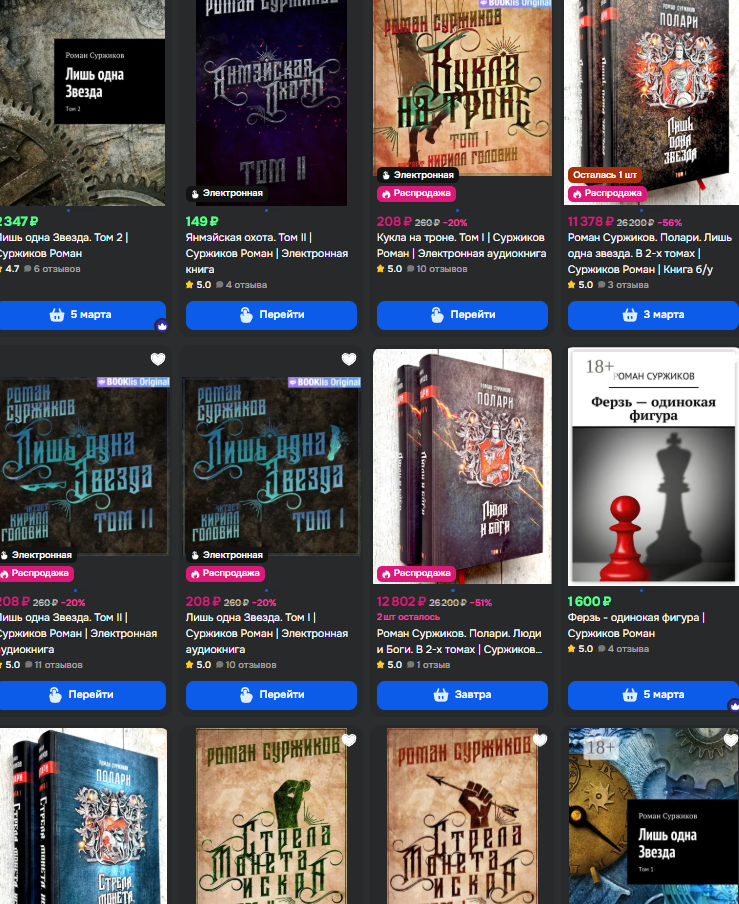Click heart icon on Лишь одна Звезда Том 1 cover
Image resolution: width=739 pixels, height=904 pixels.
pos(730,740)
